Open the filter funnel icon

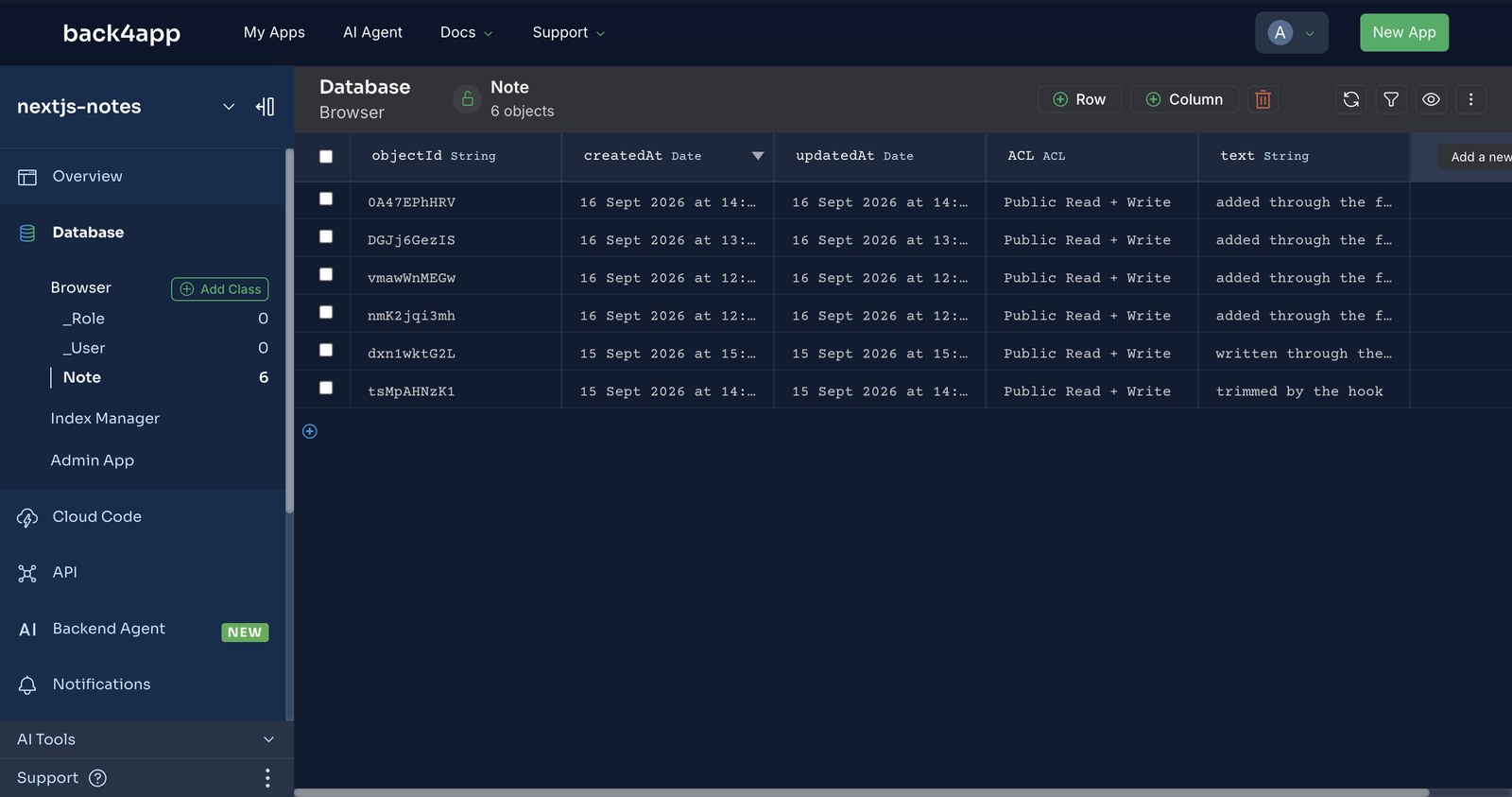pyautogui.click(x=1391, y=99)
